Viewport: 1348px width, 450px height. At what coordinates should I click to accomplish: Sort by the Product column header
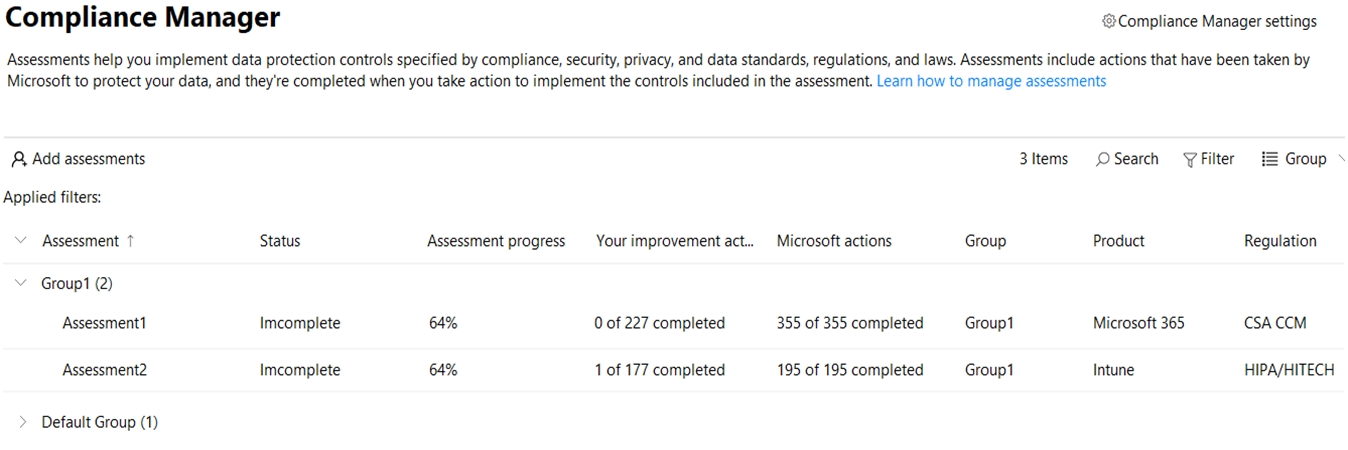pyautogui.click(x=1119, y=241)
